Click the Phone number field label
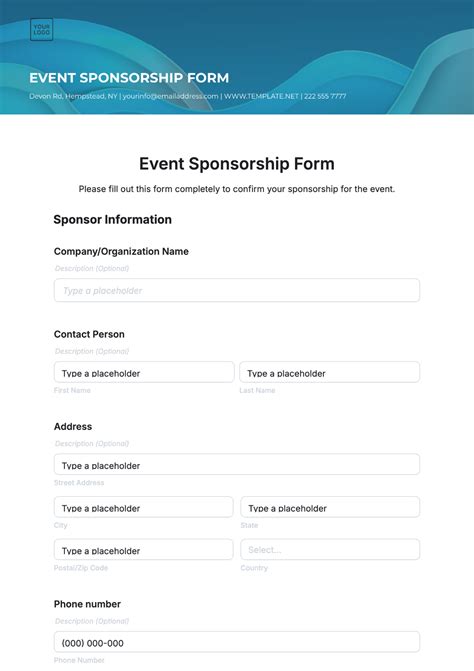 [x=87, y=604]
